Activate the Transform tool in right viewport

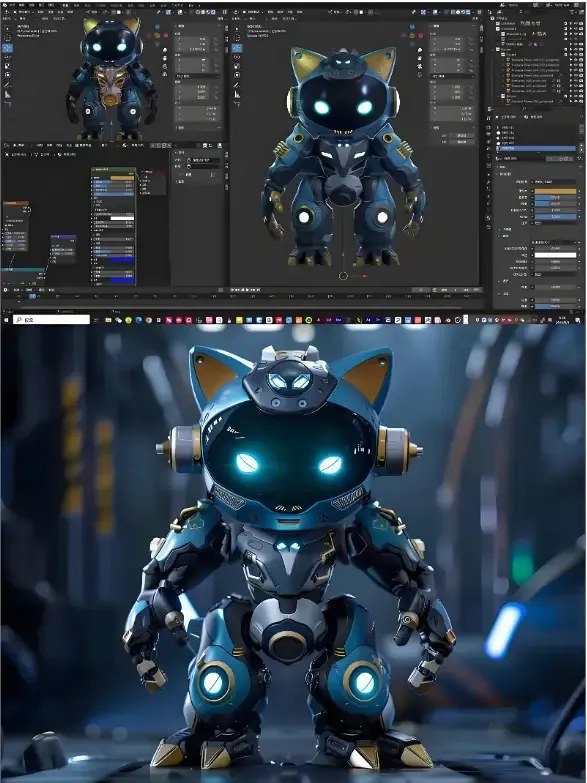237,75
